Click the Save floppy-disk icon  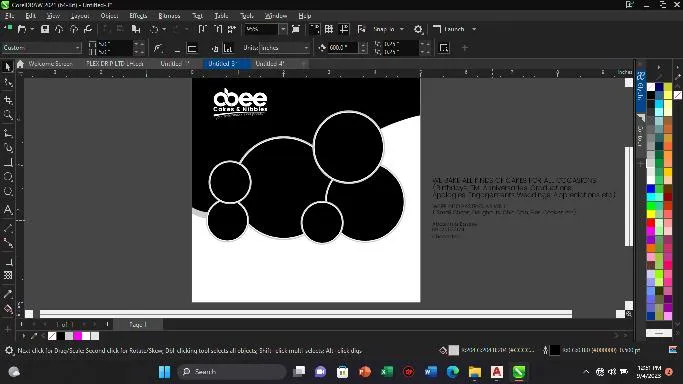[x=45, y=29]
